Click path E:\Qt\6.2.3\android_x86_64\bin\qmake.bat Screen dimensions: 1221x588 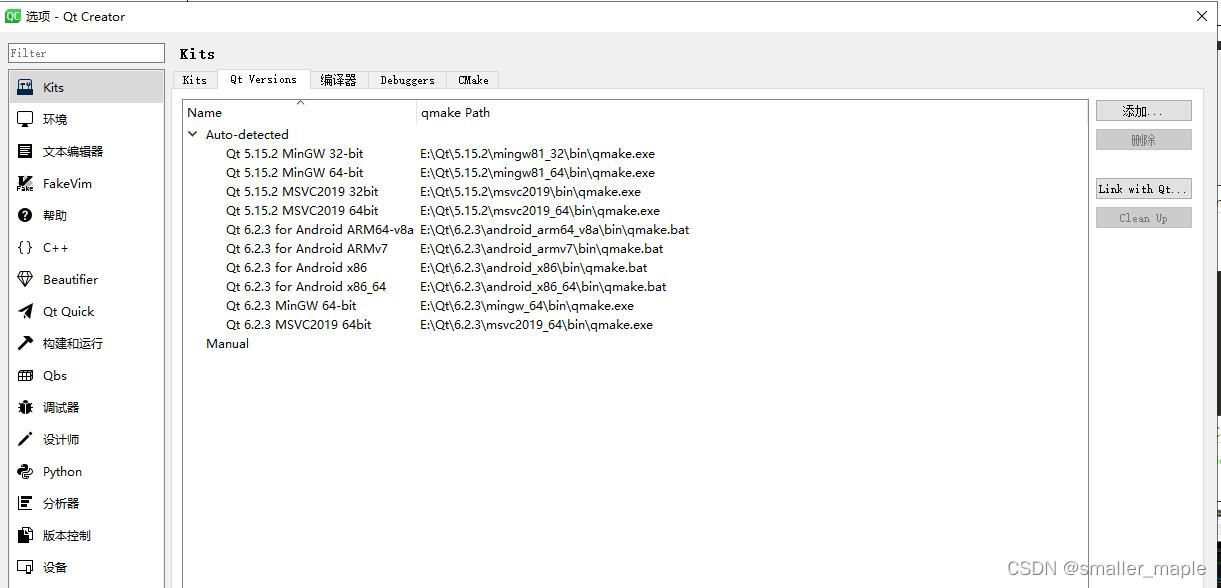coord(543,287)
